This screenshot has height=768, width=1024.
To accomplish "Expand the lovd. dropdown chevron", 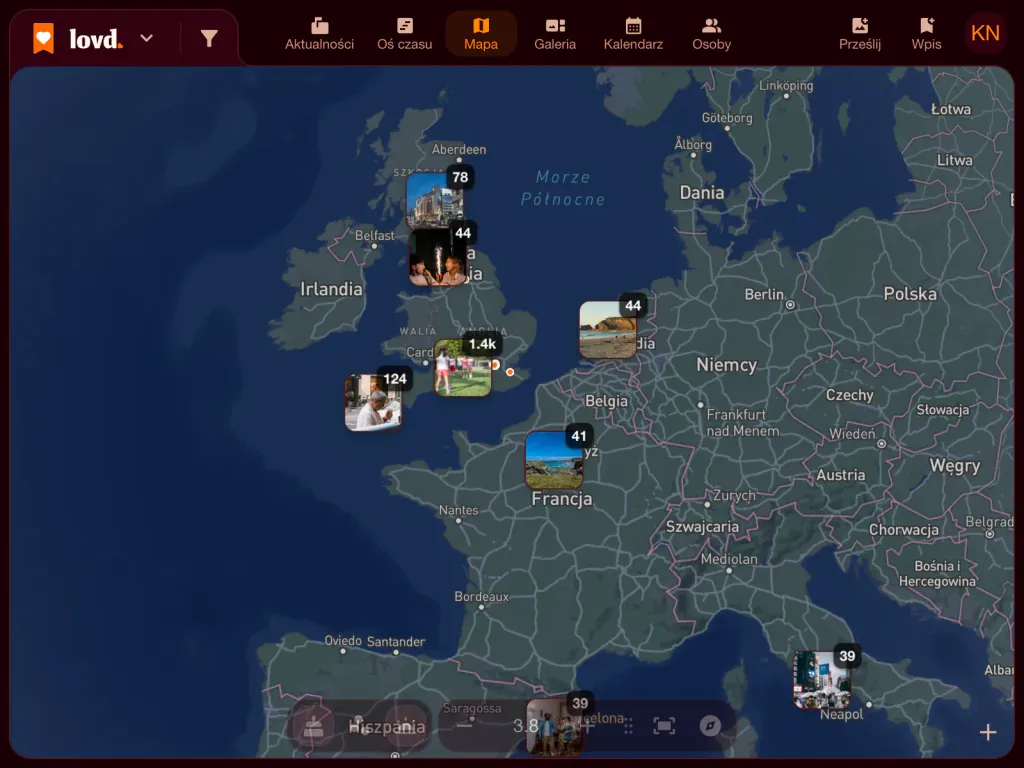I will click(x=147, y=39).
